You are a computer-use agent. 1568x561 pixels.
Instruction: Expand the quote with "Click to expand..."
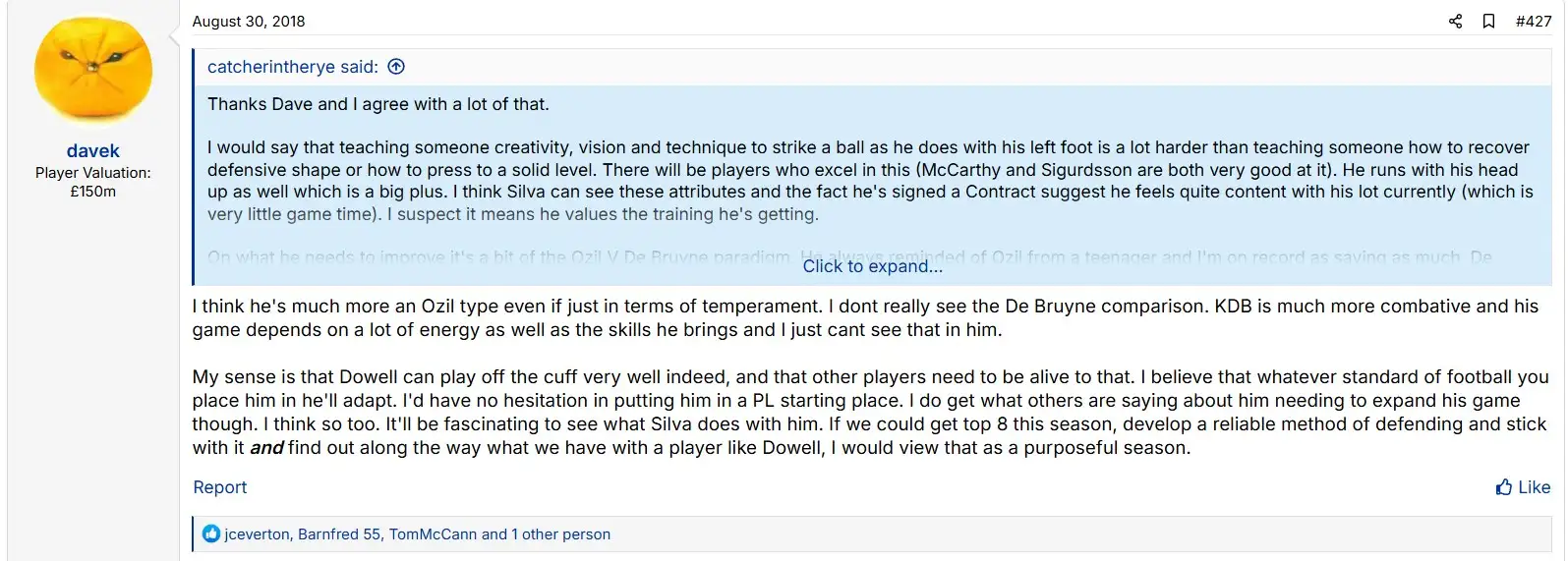coord(872,266)
